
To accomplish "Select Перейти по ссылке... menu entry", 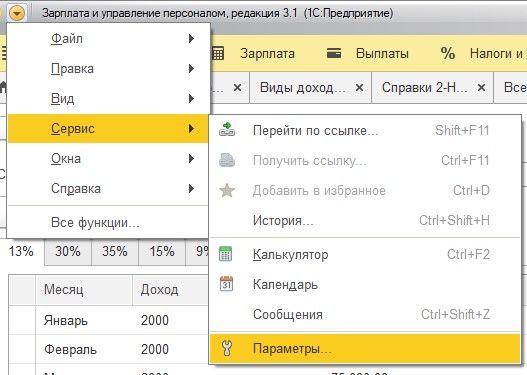I will (365, 130).
